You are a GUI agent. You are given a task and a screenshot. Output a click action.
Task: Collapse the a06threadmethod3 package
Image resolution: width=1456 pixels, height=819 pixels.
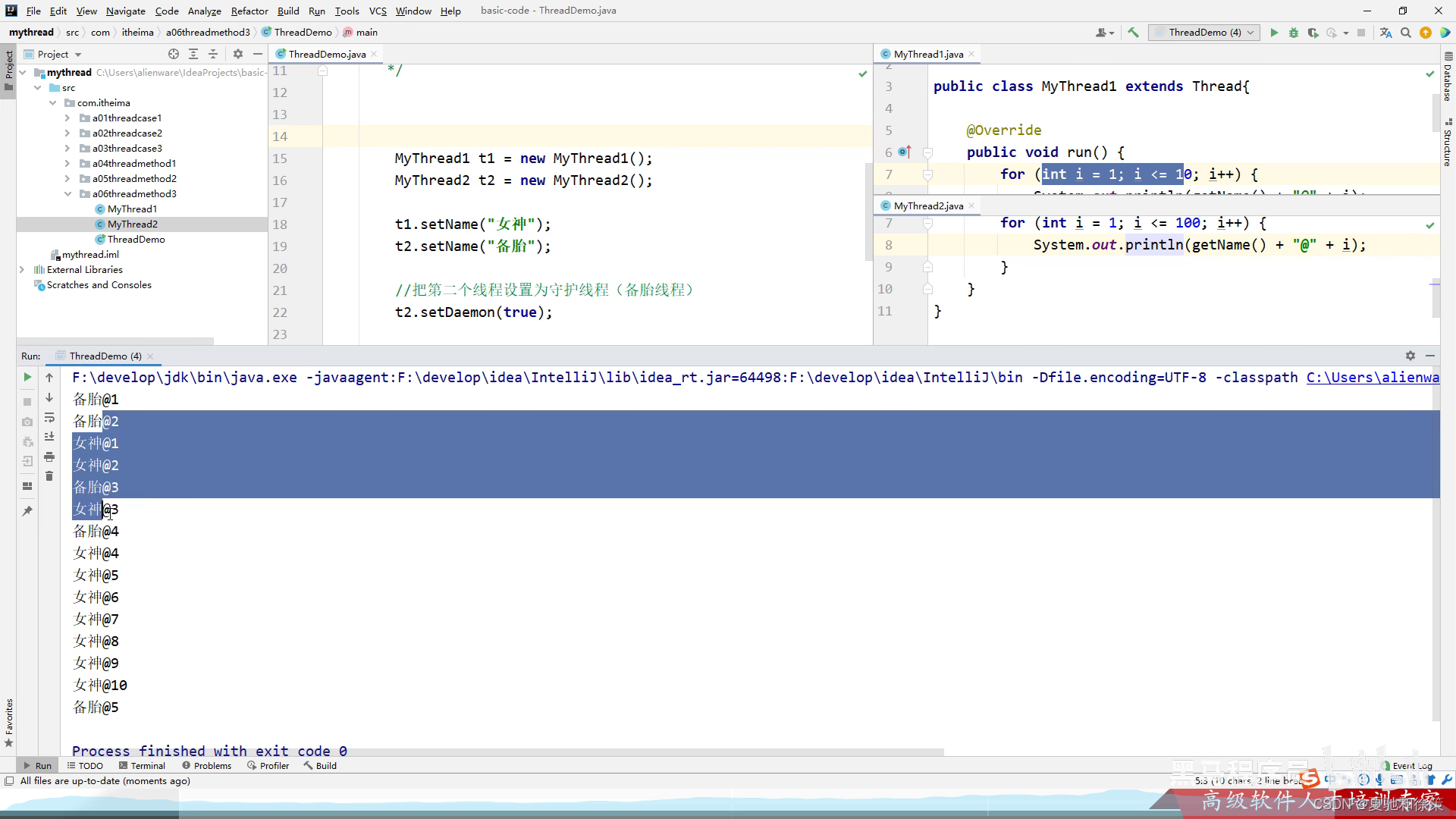pos(67,194)
